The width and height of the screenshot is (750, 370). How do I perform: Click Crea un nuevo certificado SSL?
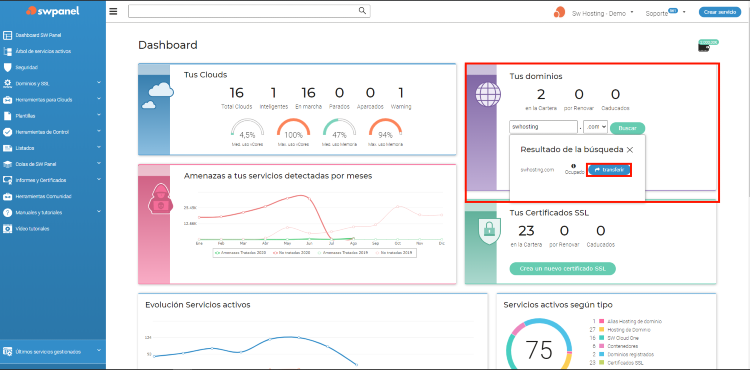point(562,269)
